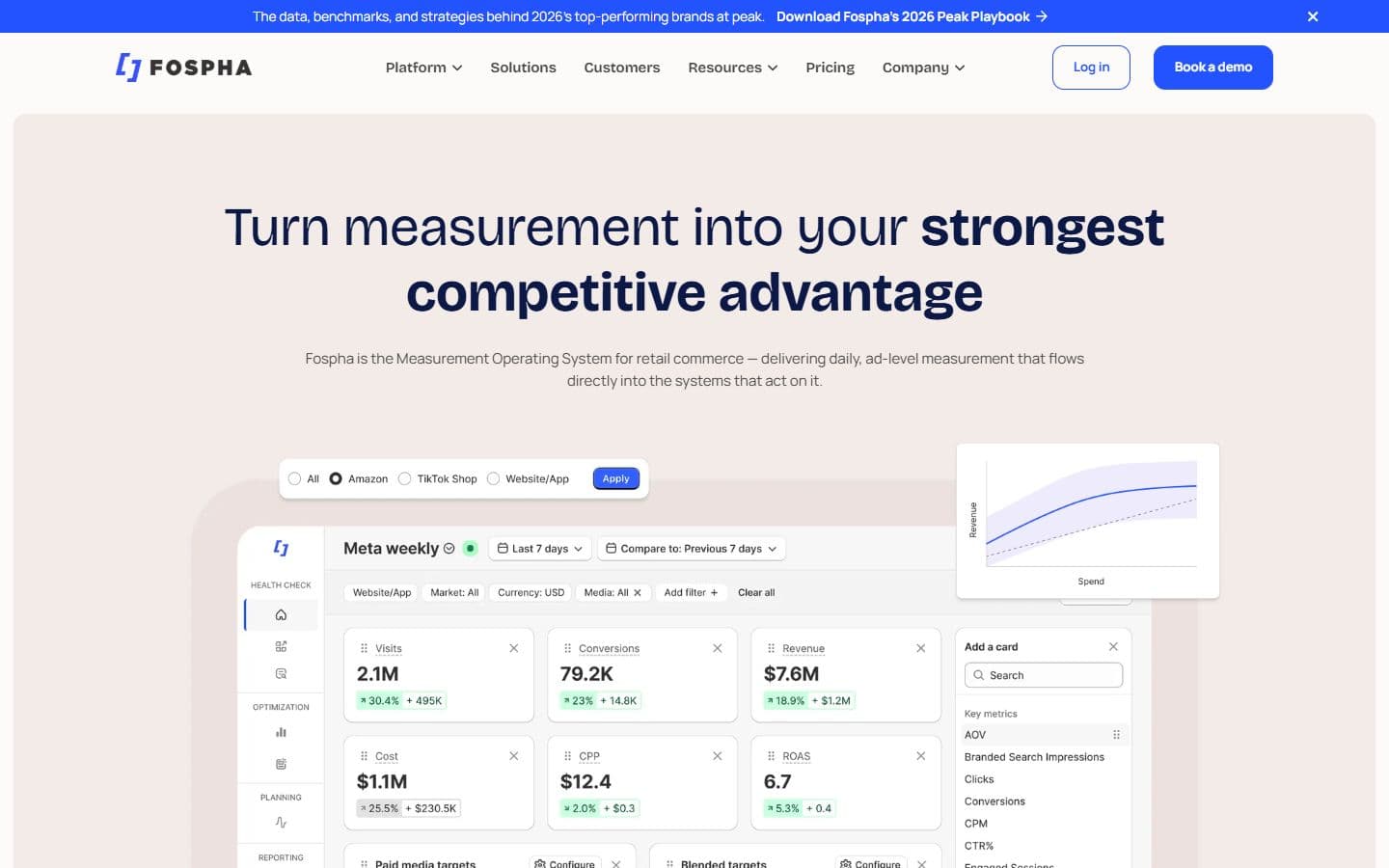Click the grid icon under Health Check
Image resolution: width=1389 pixels, height=868 pixels.
point(281,646)
